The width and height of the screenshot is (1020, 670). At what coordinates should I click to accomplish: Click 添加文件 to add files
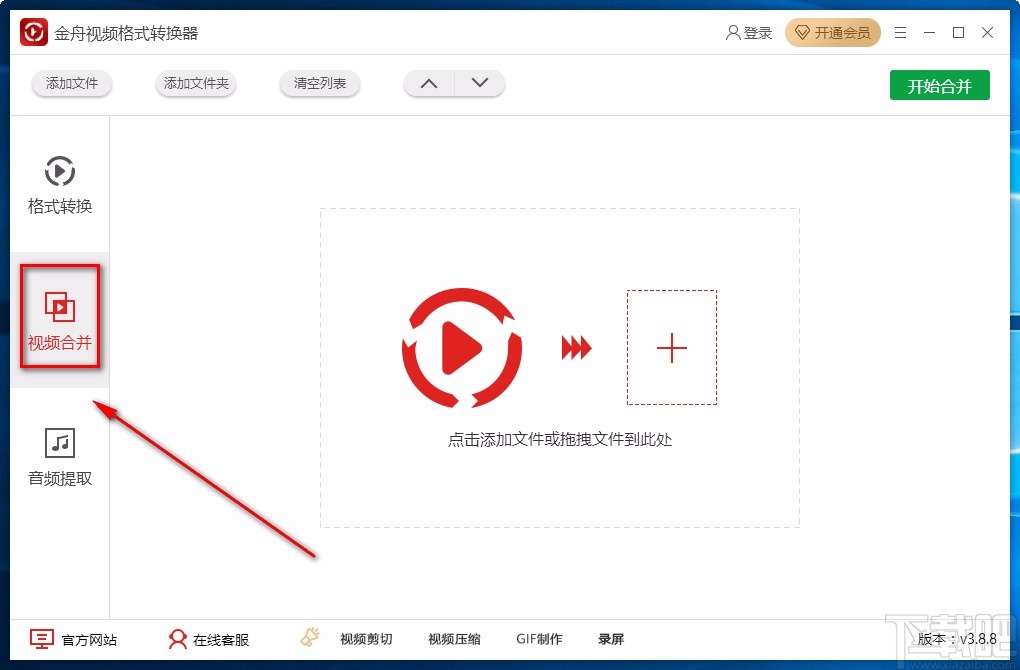pyautogui.click(x=71, y=84)
